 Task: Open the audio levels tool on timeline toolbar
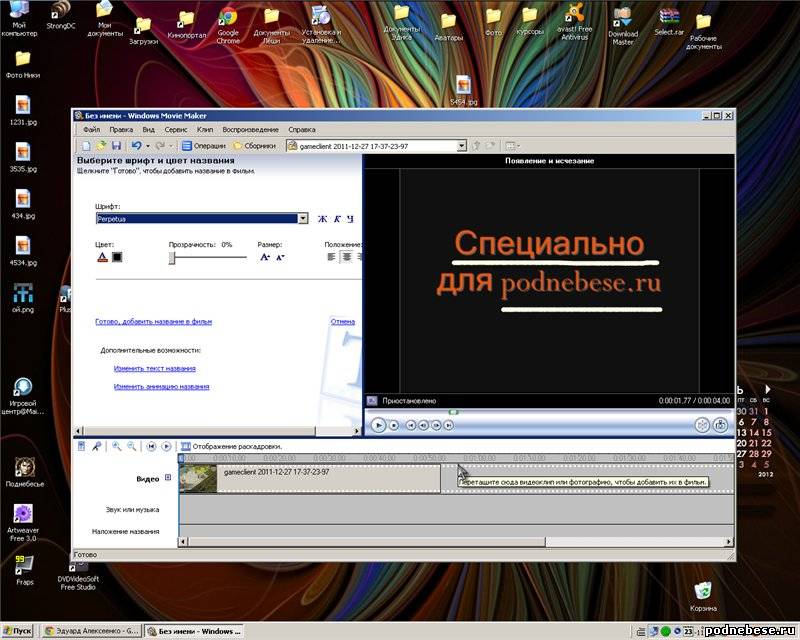tap(82, 447)
